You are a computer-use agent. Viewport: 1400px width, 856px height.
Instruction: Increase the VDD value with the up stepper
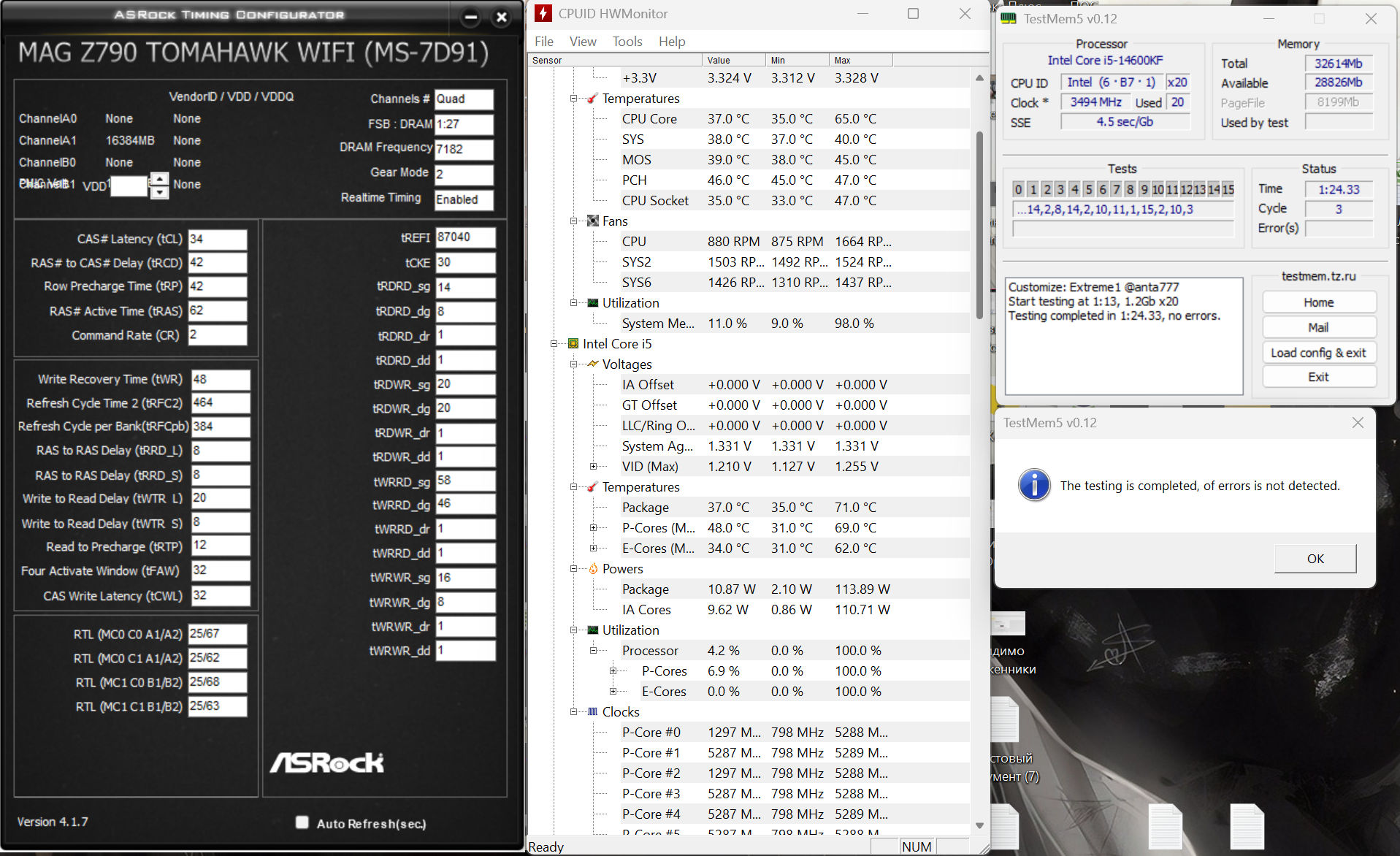point(159,179)
